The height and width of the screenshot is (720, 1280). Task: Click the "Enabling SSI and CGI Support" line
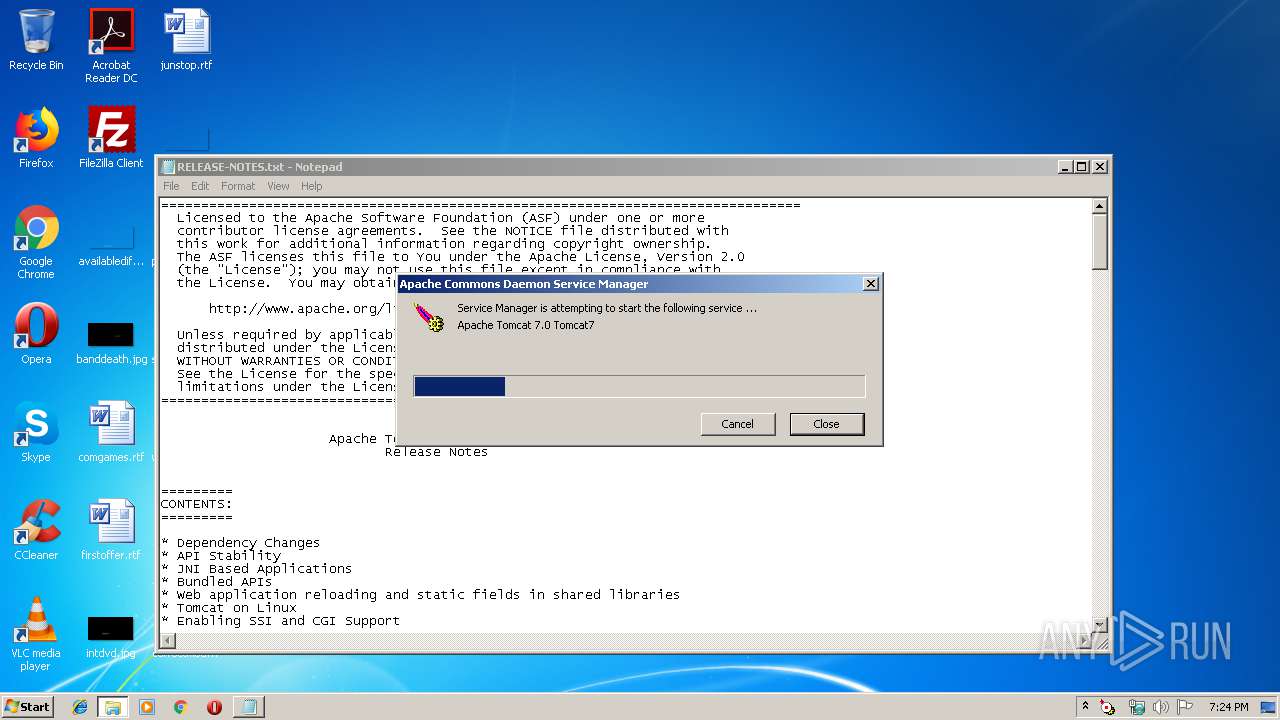click(x=281, y=621)
